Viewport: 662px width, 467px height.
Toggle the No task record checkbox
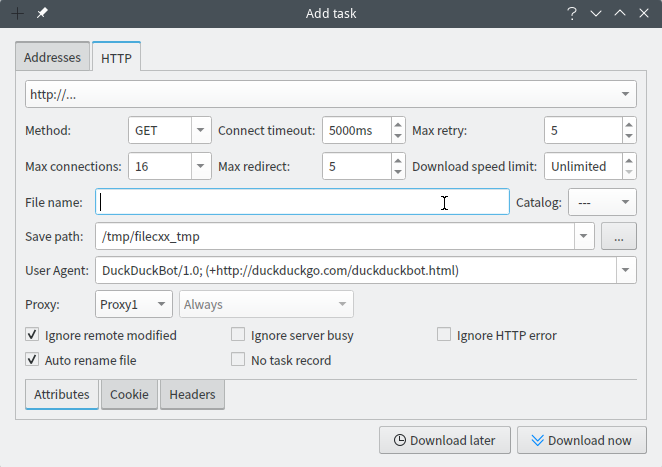coord(238,360)
